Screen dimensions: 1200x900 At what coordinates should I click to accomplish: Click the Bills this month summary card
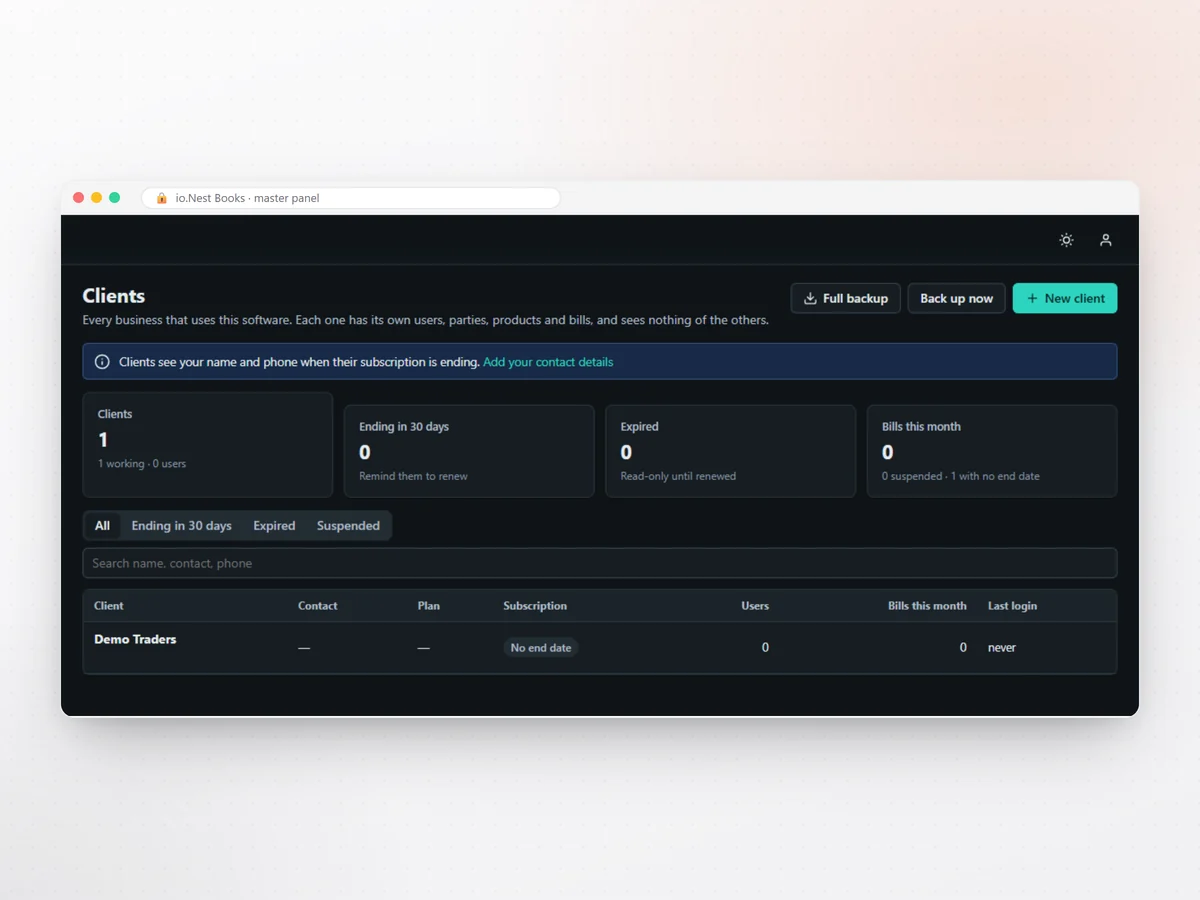[992, 451]
